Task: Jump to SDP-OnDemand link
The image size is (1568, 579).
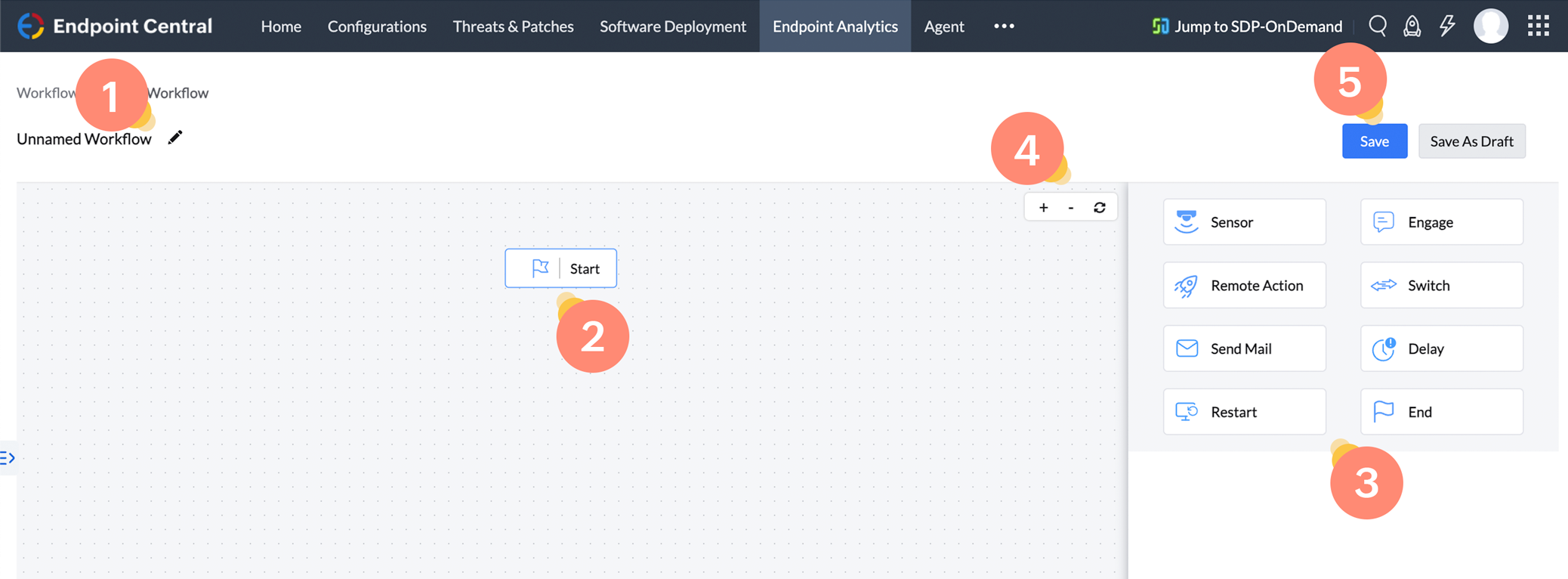Action: click(1247, 26)
